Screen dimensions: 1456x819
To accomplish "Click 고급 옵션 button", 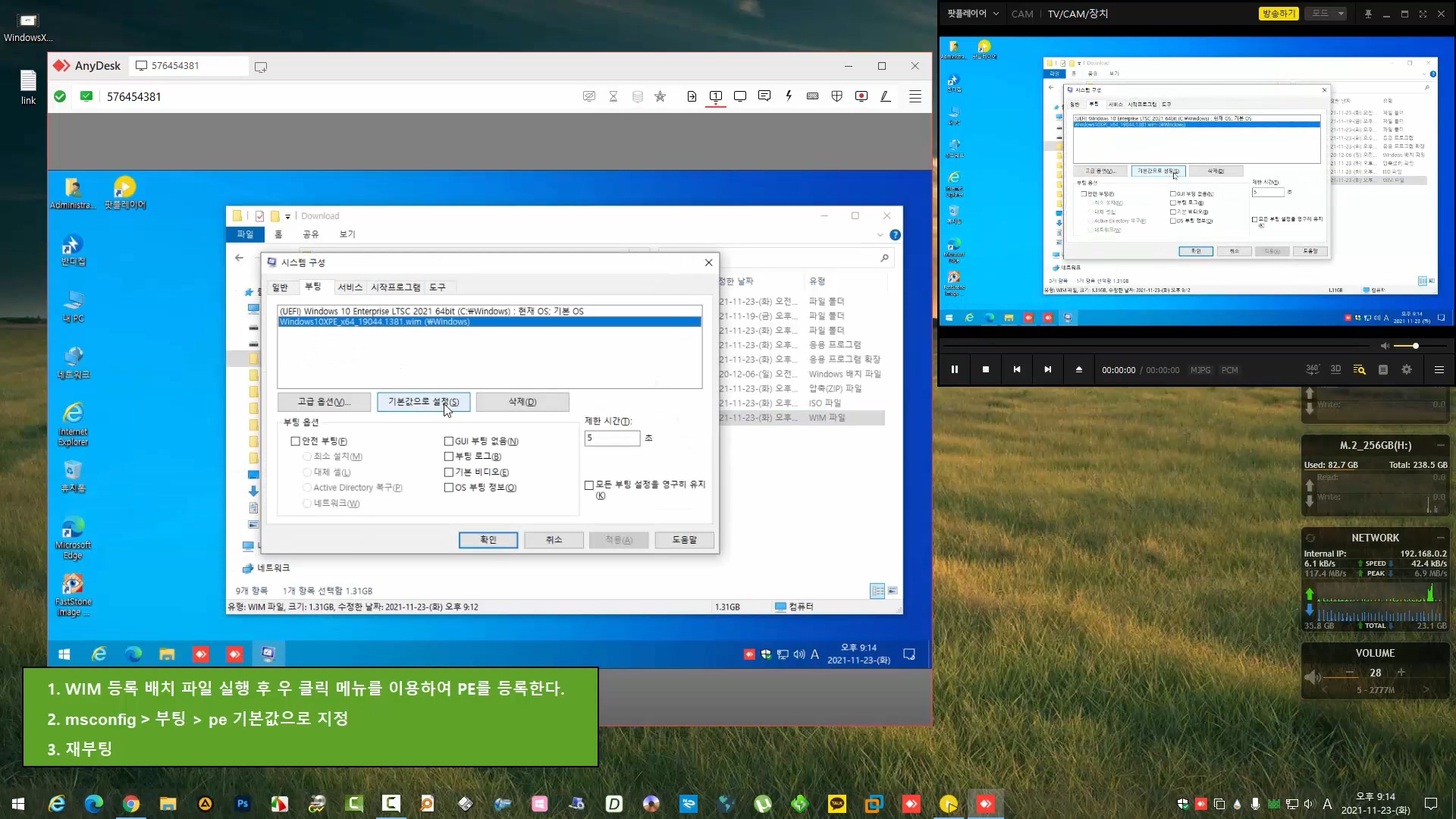I will pyautogui.click(x=324, y=402).
